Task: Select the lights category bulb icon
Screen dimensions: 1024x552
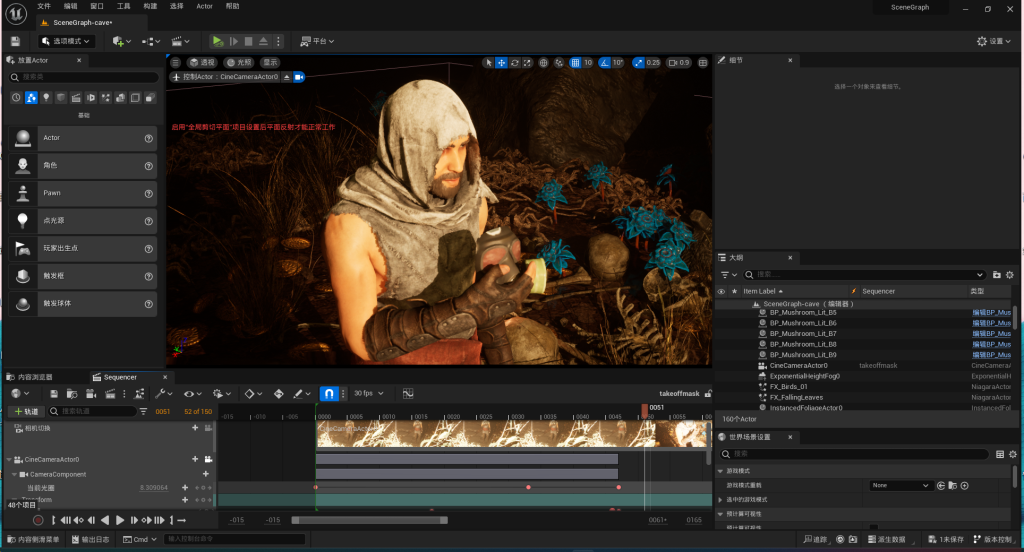Action: pos(46,97)
